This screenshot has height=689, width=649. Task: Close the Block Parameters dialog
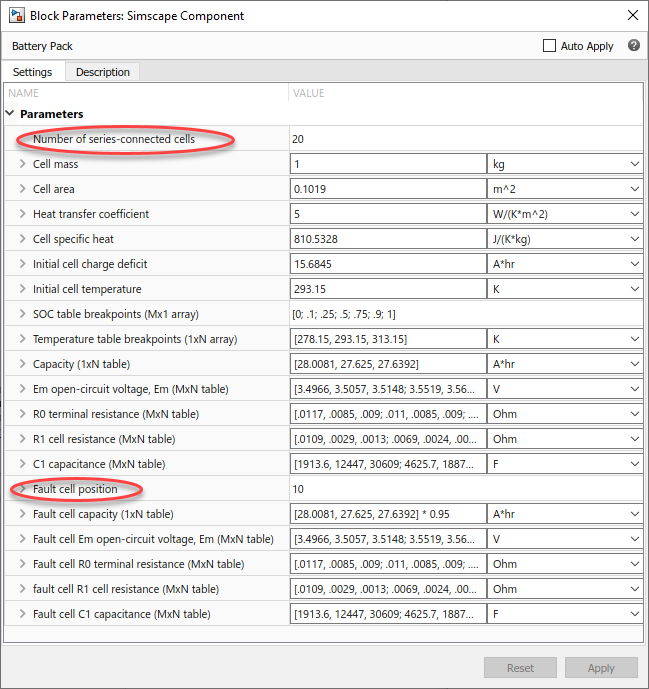(633, 15)
